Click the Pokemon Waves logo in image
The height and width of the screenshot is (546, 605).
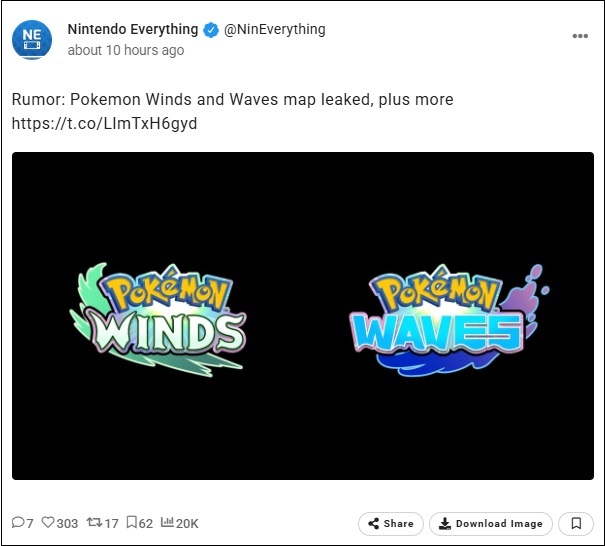point(450,320)
